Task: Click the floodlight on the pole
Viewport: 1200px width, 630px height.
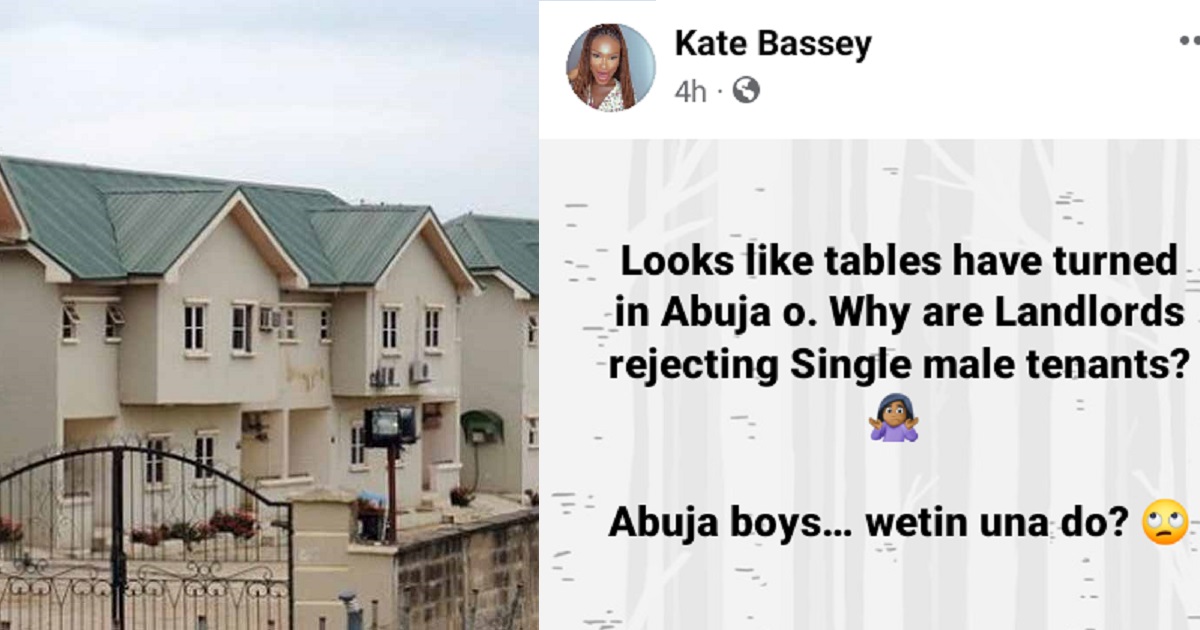Action: [389, 427]
